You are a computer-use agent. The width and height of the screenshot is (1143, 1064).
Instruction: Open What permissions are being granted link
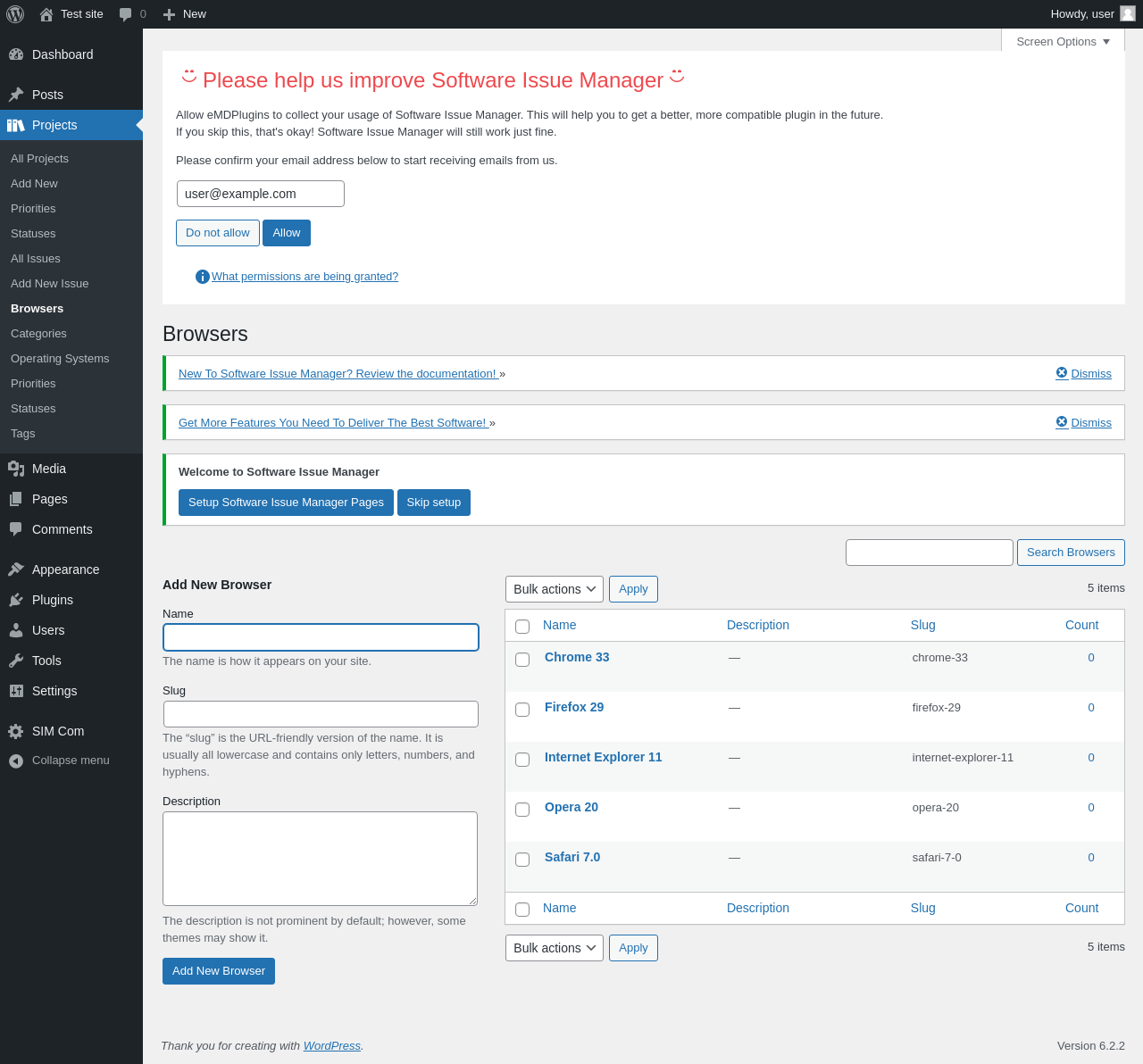[305, 277]
